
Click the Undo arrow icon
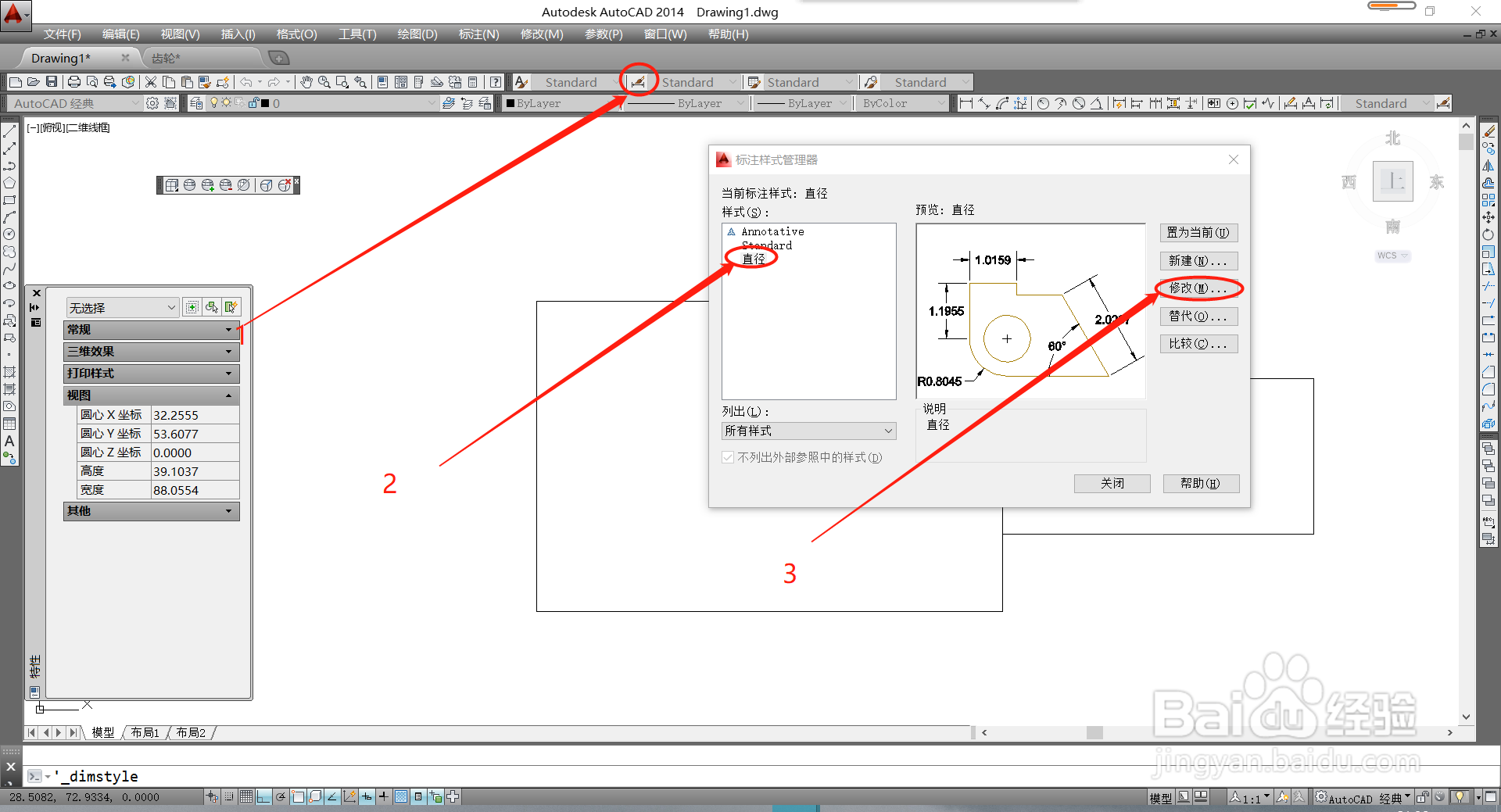(x=246, y=82)
